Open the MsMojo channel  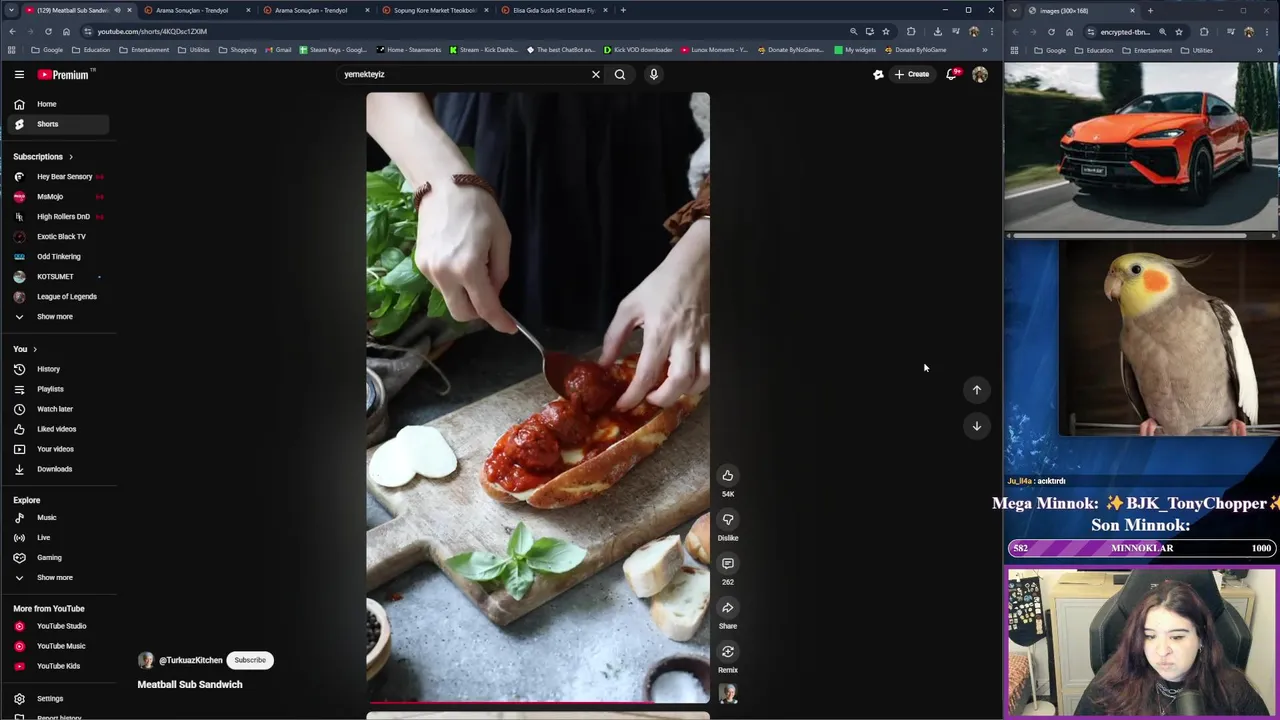coord(59,197)
